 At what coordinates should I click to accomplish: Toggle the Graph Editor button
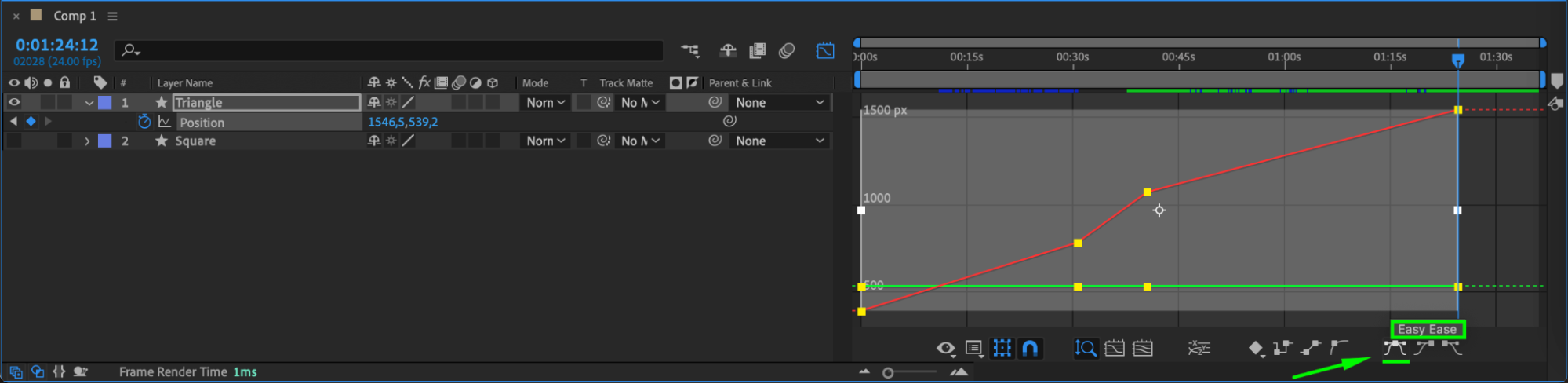[825, 51]
